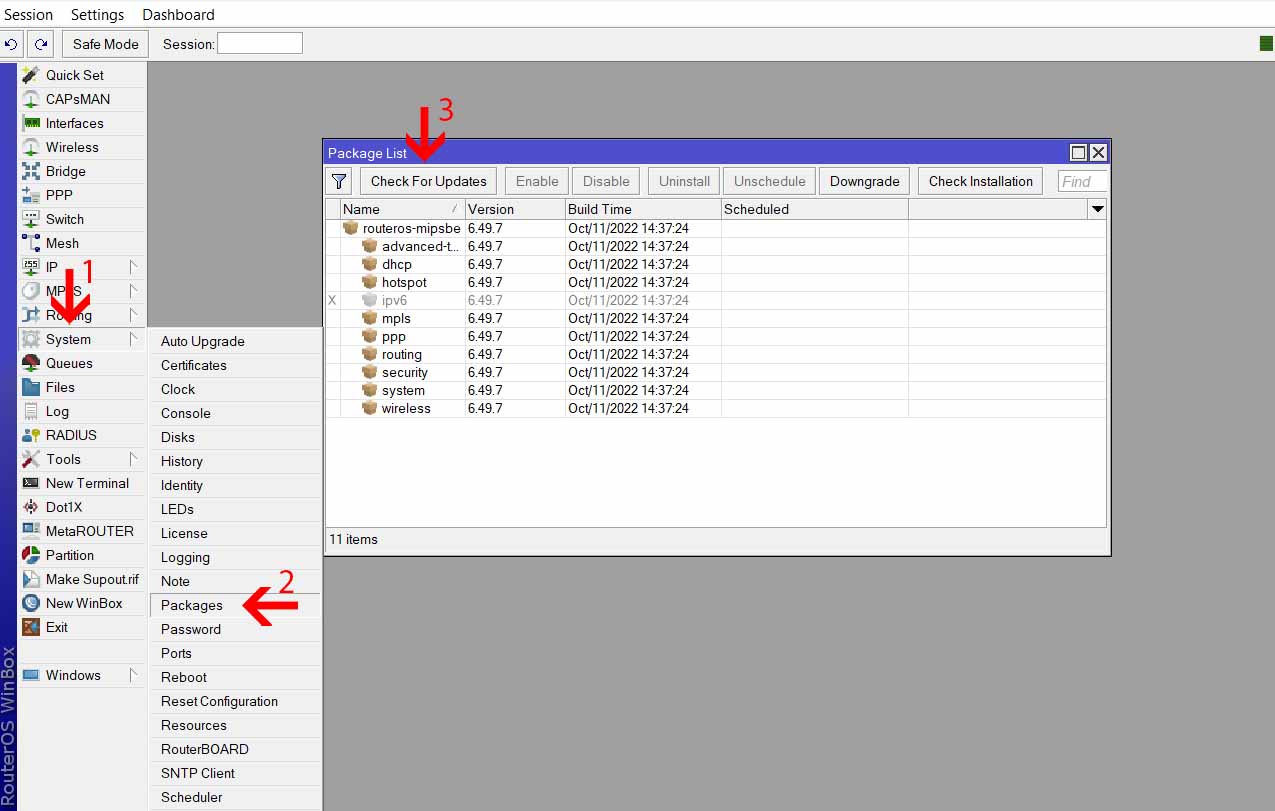The width and height of the screenshot is (1275, 811).
Task: Launch New Terminal from sidebar
Action: point(87,483)
